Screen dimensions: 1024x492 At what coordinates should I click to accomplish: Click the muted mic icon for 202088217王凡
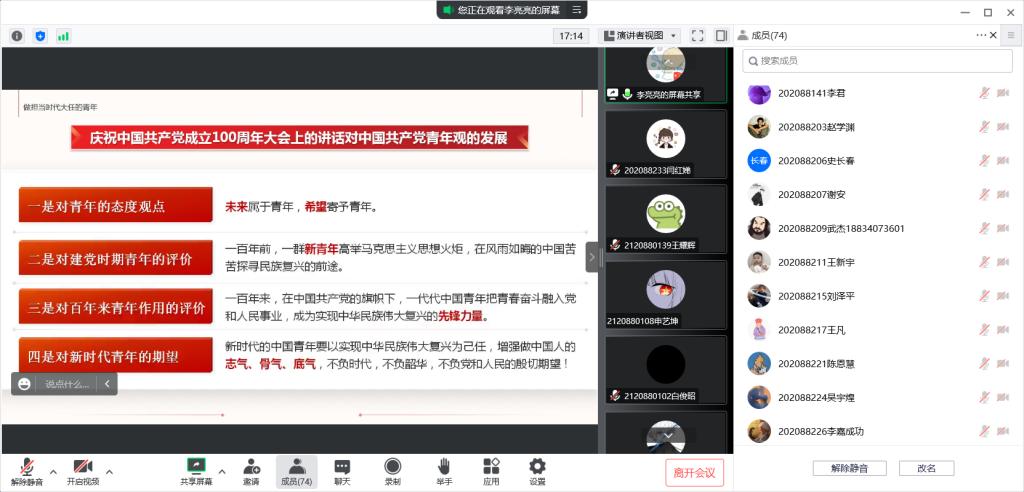point(984,330)
